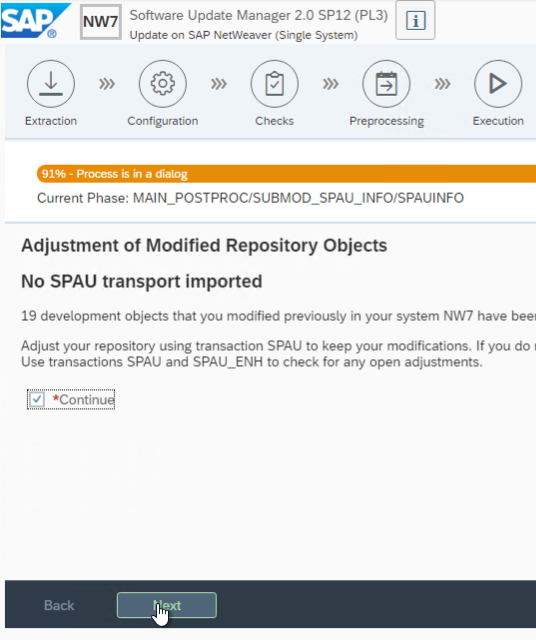This screenshot has height=640, width=536.
Task: Click the 'Use transactions SPAU and SPAU_ENH' line
Action: pos(252,362)
